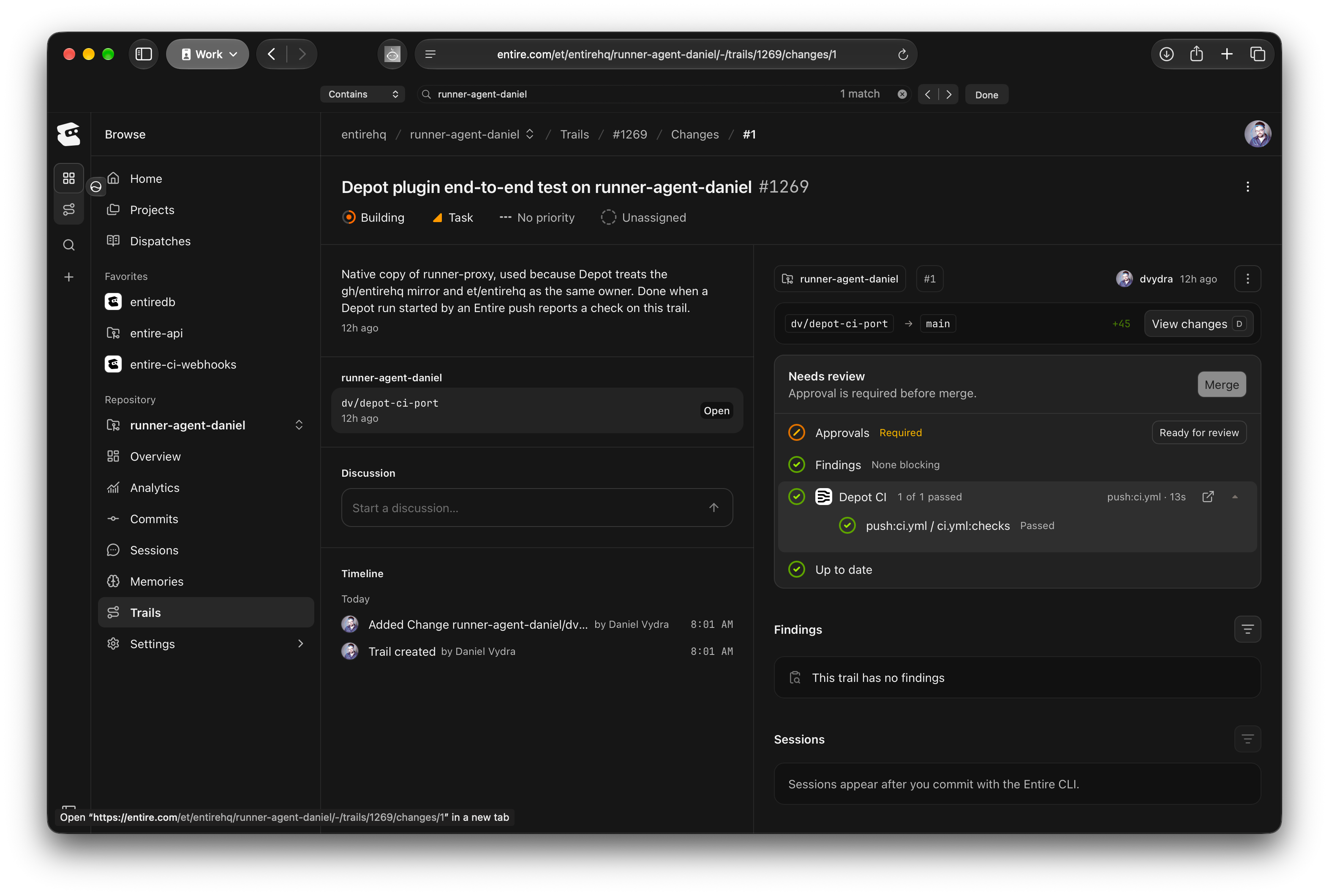1329x896 pixels.
Task: Open the Contains match-type dropdown
Action: [362, 94]
